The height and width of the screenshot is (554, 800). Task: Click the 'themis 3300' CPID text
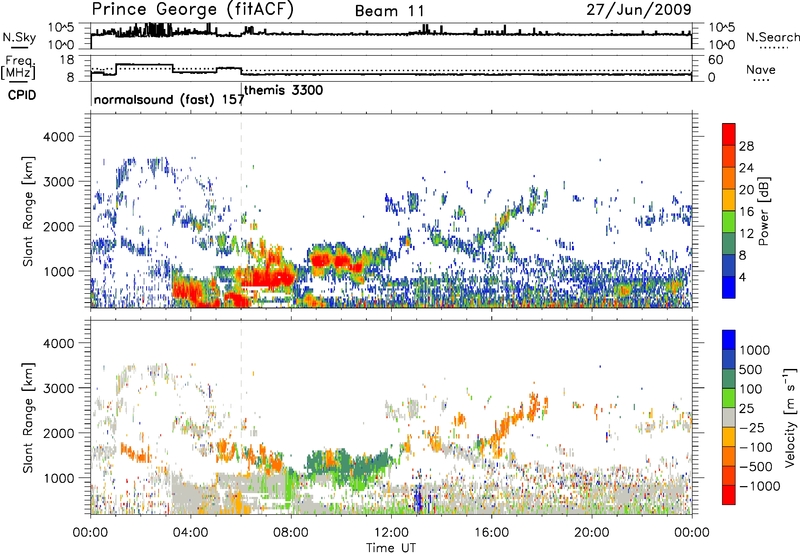pyautogui.click(x=284, y=90)
